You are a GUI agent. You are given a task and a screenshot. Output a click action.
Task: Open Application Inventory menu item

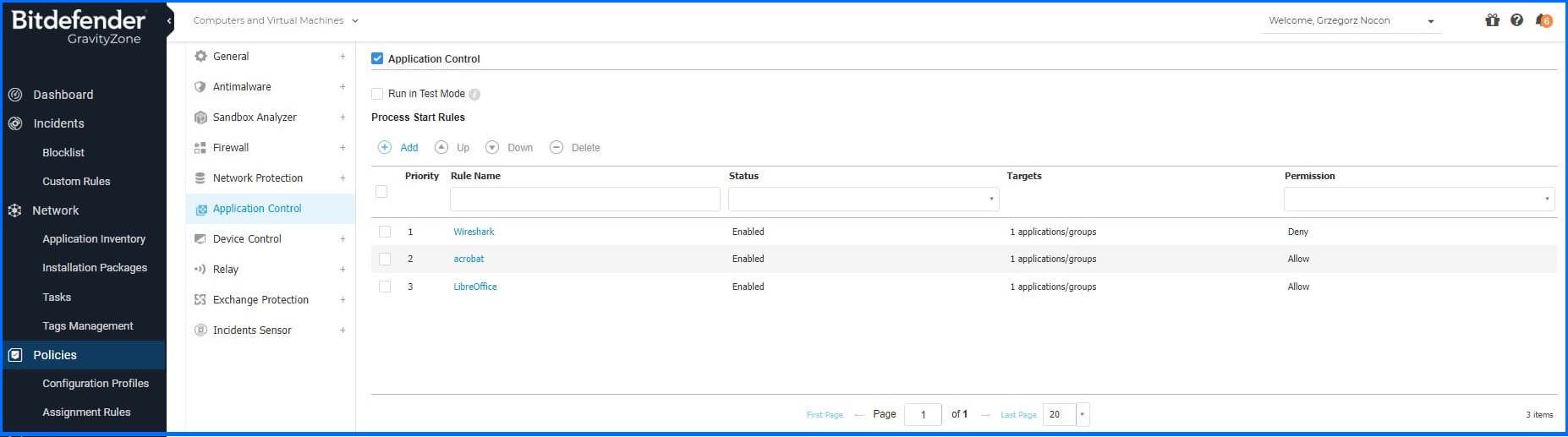tap(94, 239)
